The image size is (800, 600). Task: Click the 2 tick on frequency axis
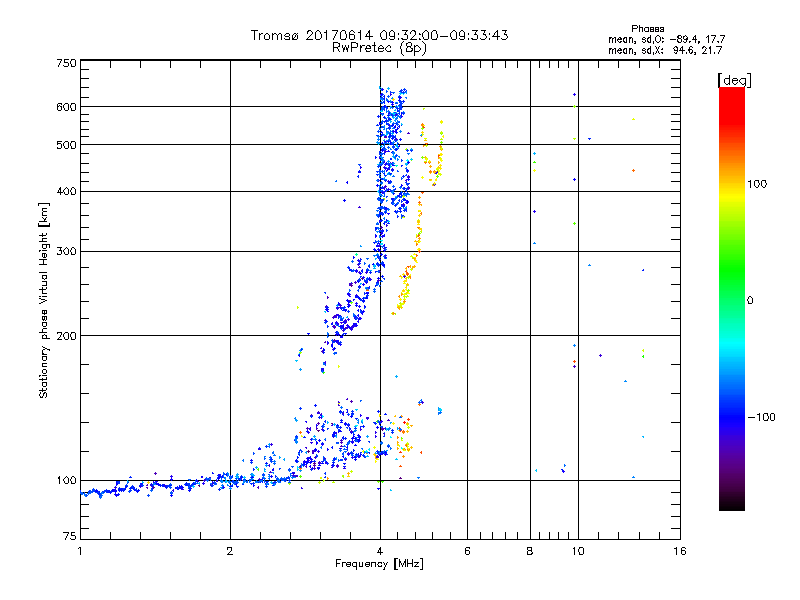[x=230, y=552]
